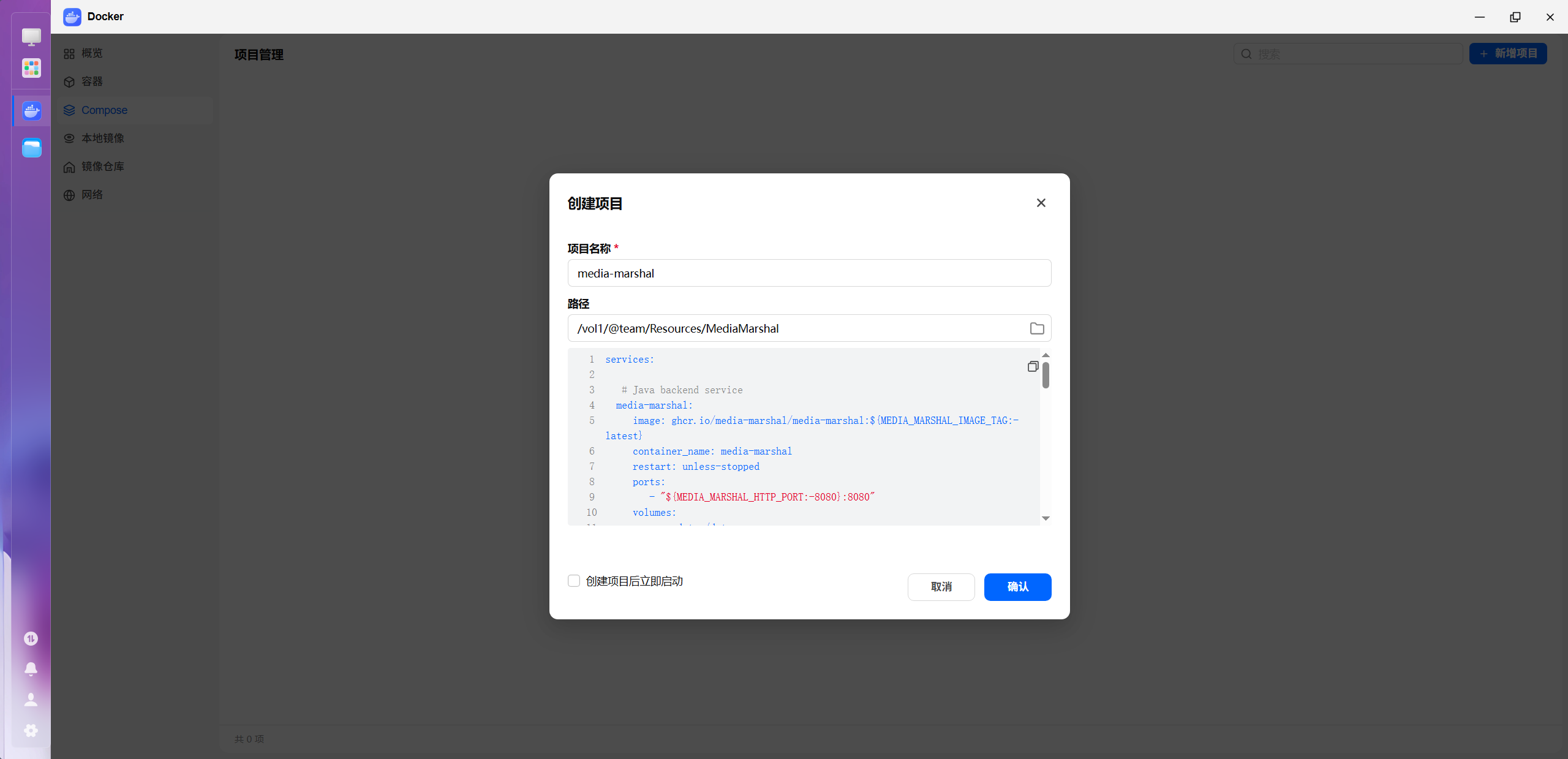Click the 取消 cancel button
Image resolution: width=1568 pixels, height=759 pixels.
pos(941,587)
